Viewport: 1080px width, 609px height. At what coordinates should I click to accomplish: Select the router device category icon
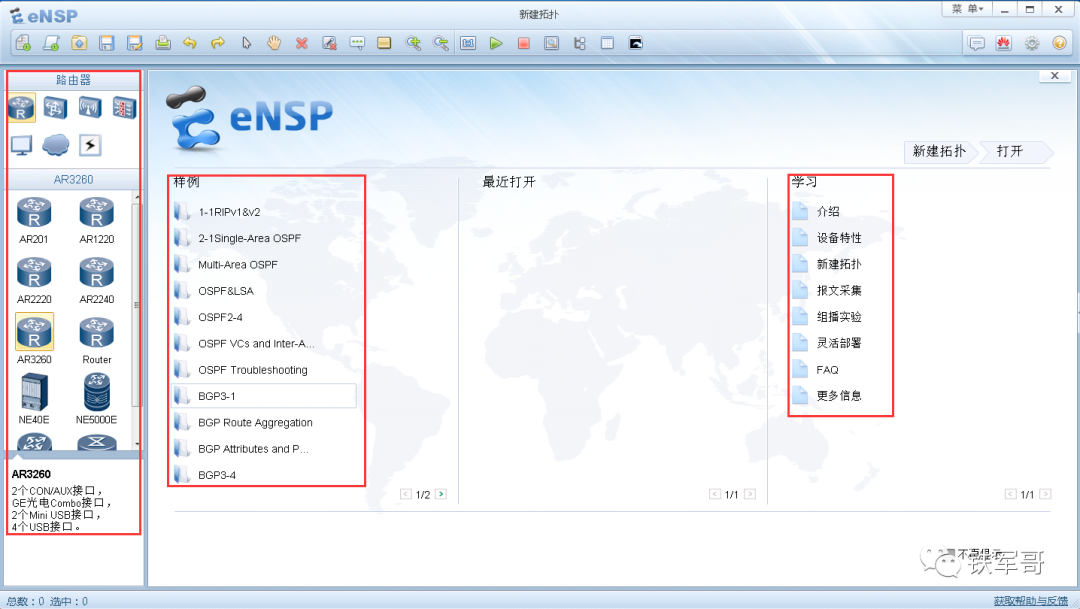[x=20, y=107]
